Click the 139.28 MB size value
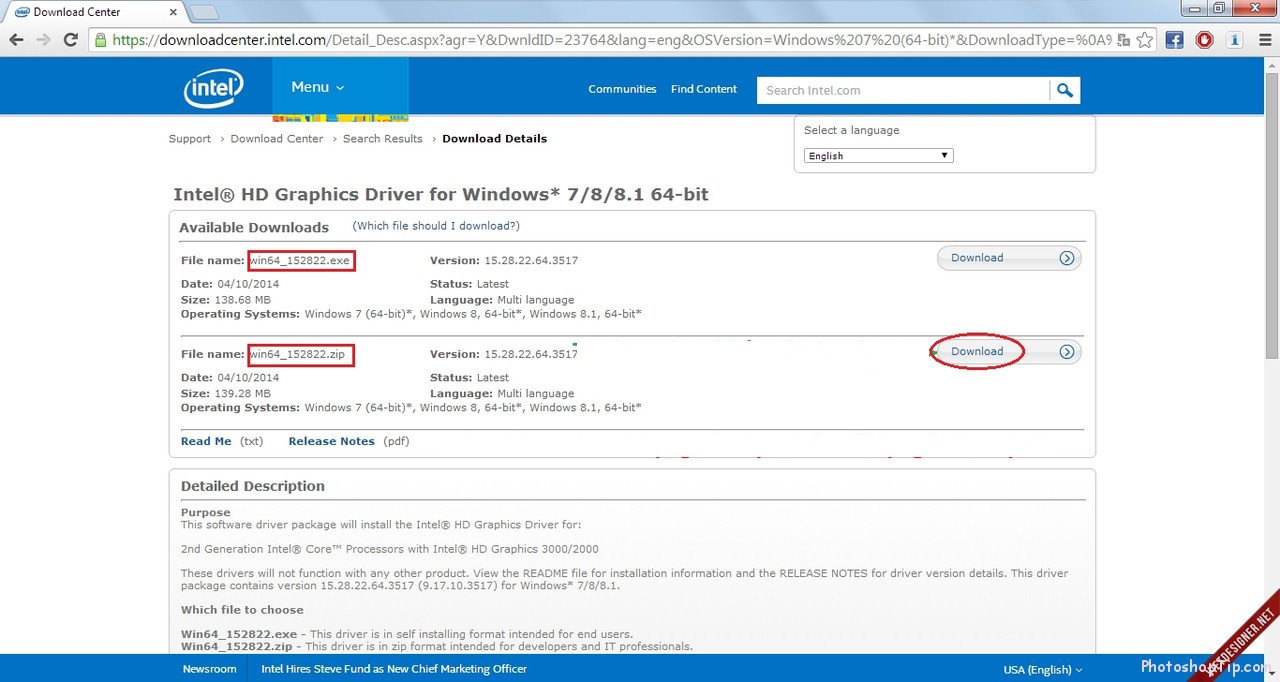The height and width of the screenshot is (682, 1280). click(241, 394)
